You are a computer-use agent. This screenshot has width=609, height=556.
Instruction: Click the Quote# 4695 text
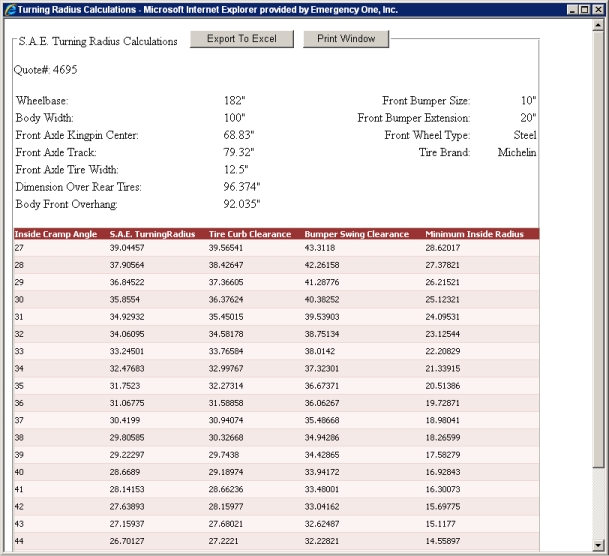(46, 70)
